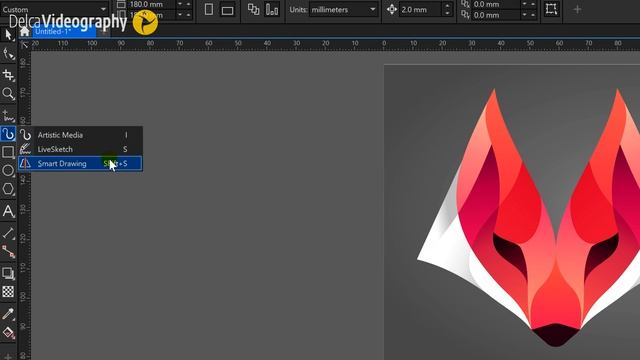Click the page width icon

click(x=121, y=4)
